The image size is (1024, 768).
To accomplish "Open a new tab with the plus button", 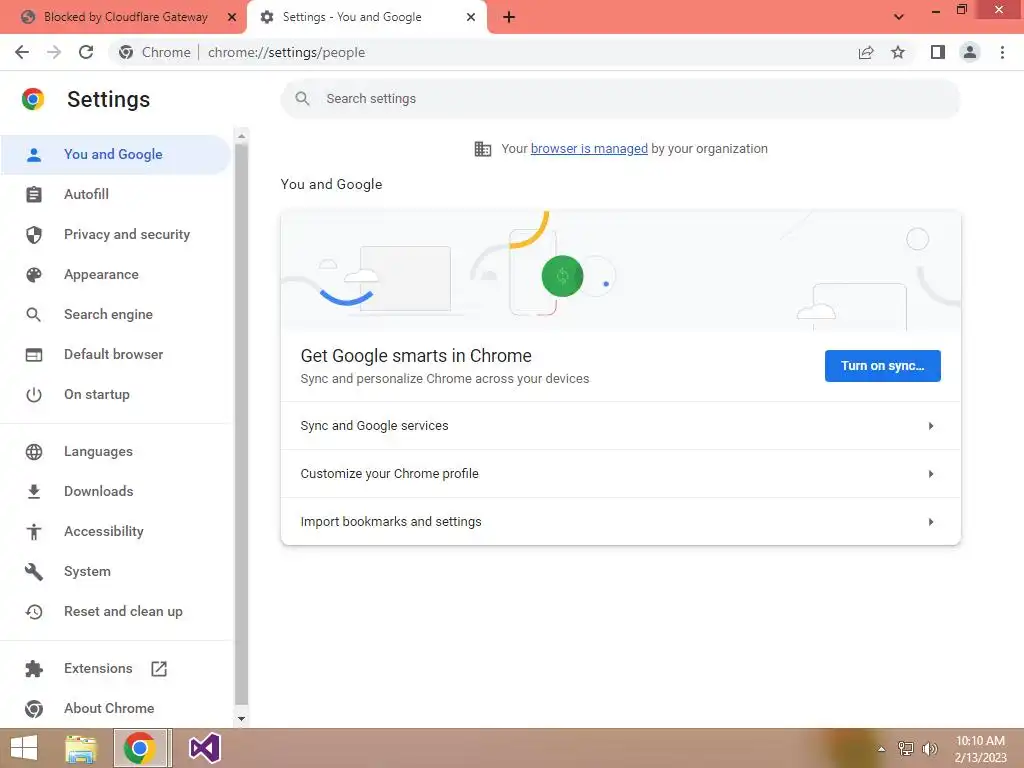I will pyautogui.click(x=509, y=17).
